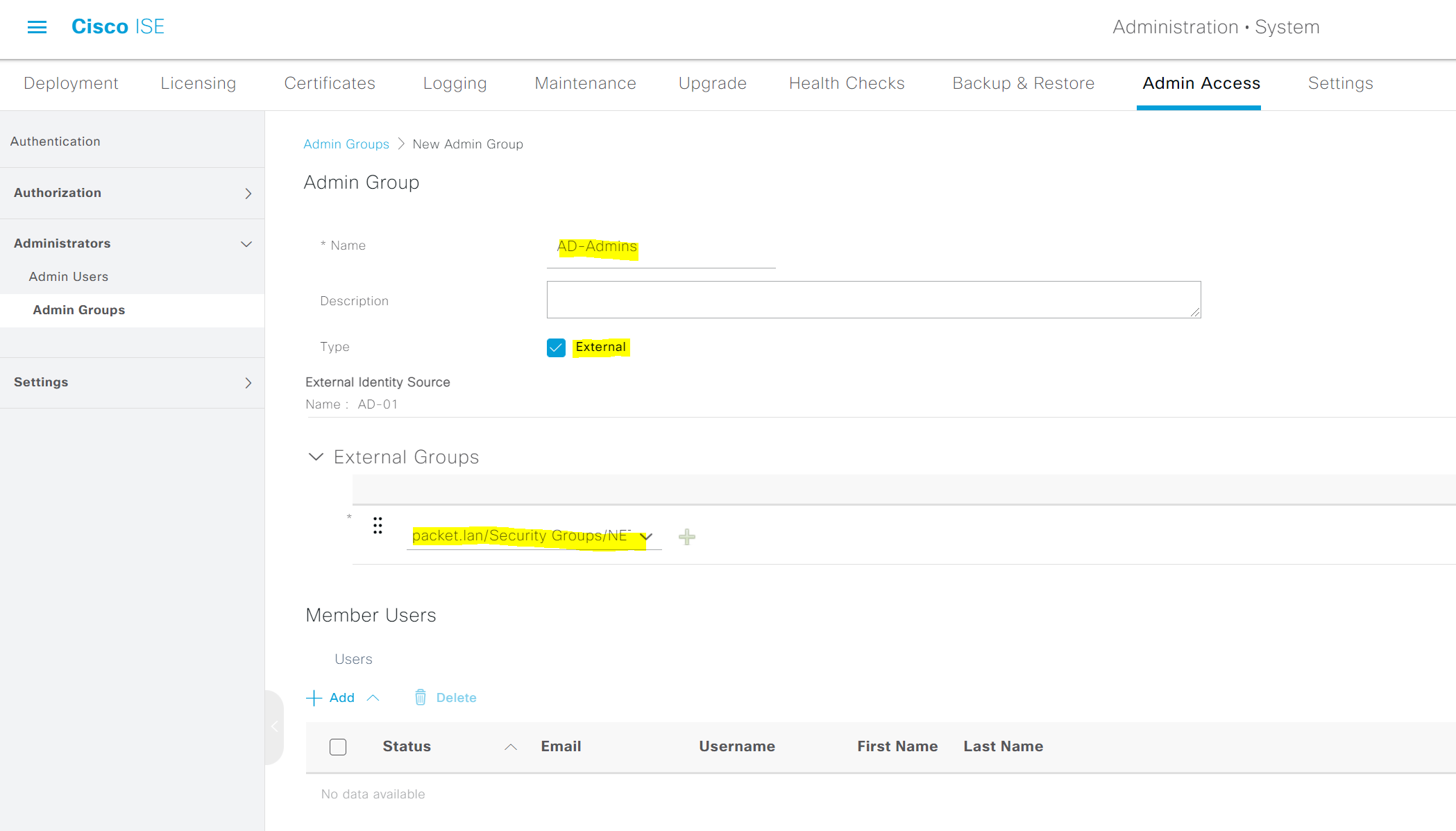The width and height of the screenshot is (1456, 831).
Task: Click the Admin Access tab
Action: pyautogui.click(x=1201, y=83)
